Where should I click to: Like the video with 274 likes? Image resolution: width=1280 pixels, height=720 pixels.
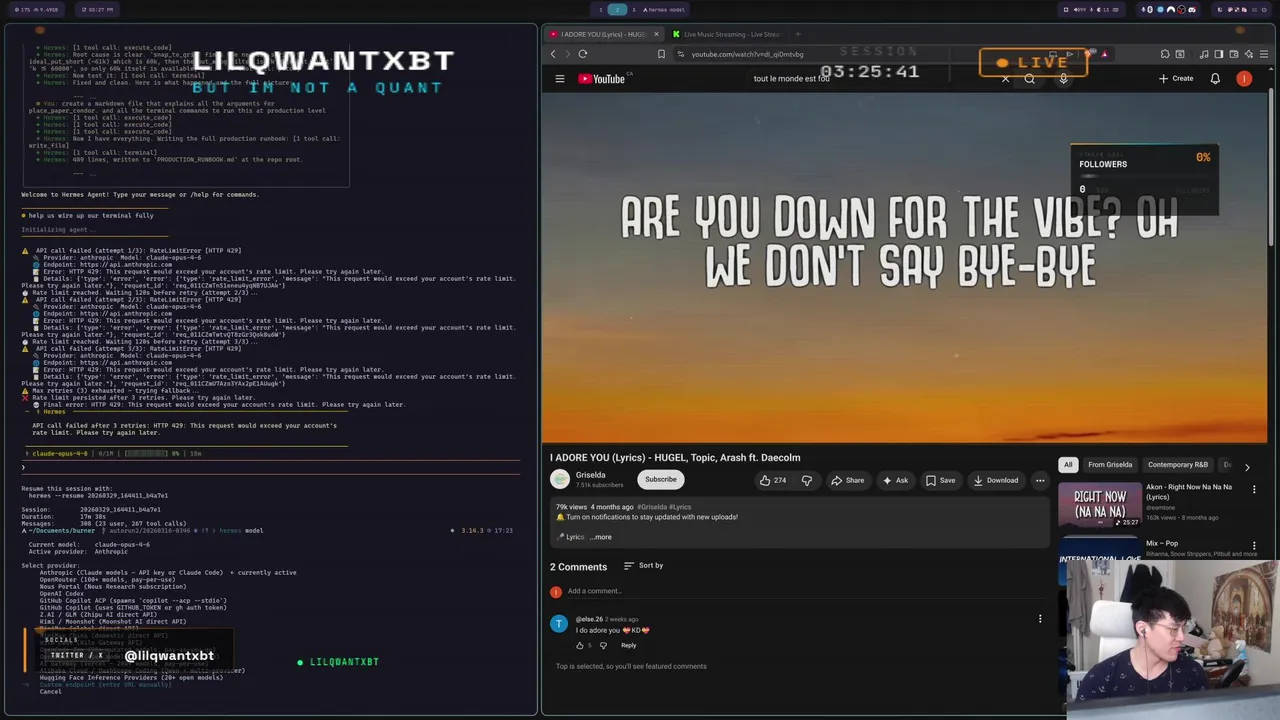[772, 480]
